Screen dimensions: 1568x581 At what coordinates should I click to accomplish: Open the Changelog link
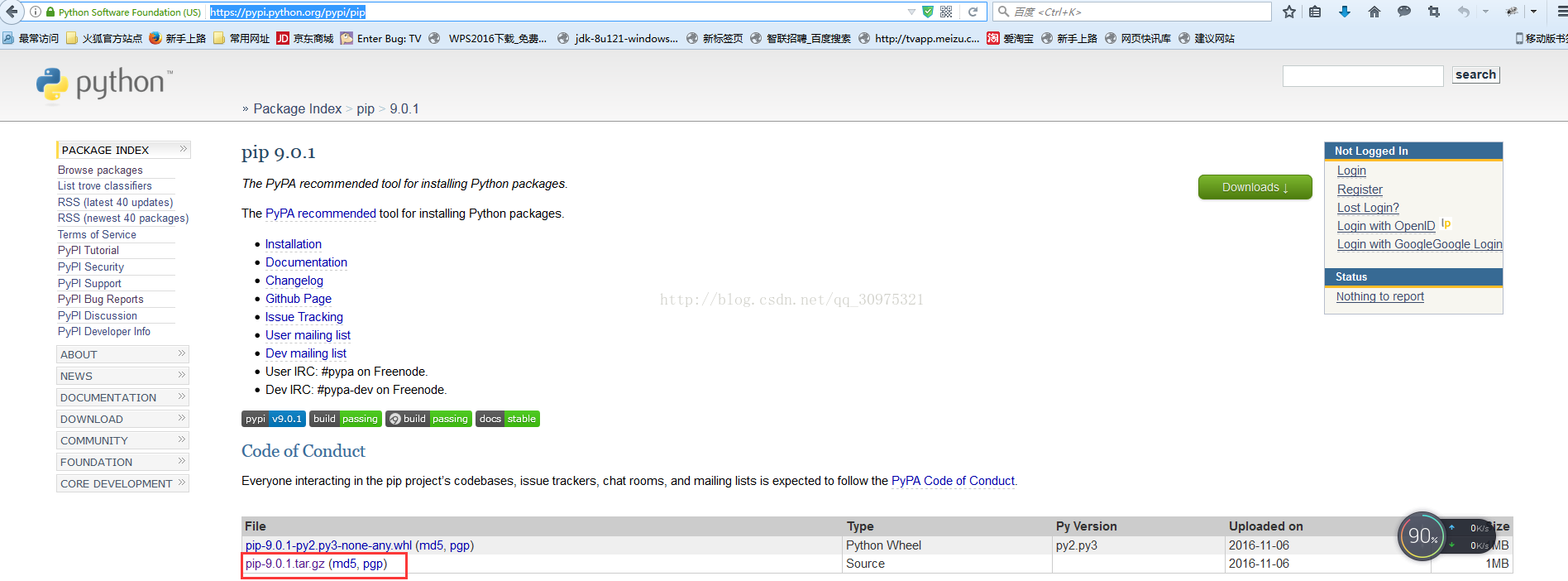[x=294, y=281]
